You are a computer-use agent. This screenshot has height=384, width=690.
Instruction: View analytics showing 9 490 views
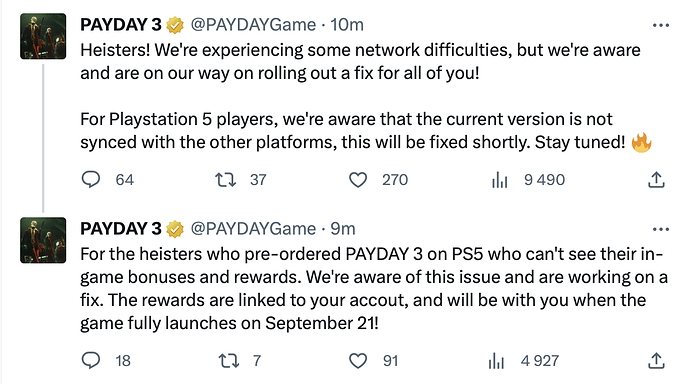pos(499,179)
